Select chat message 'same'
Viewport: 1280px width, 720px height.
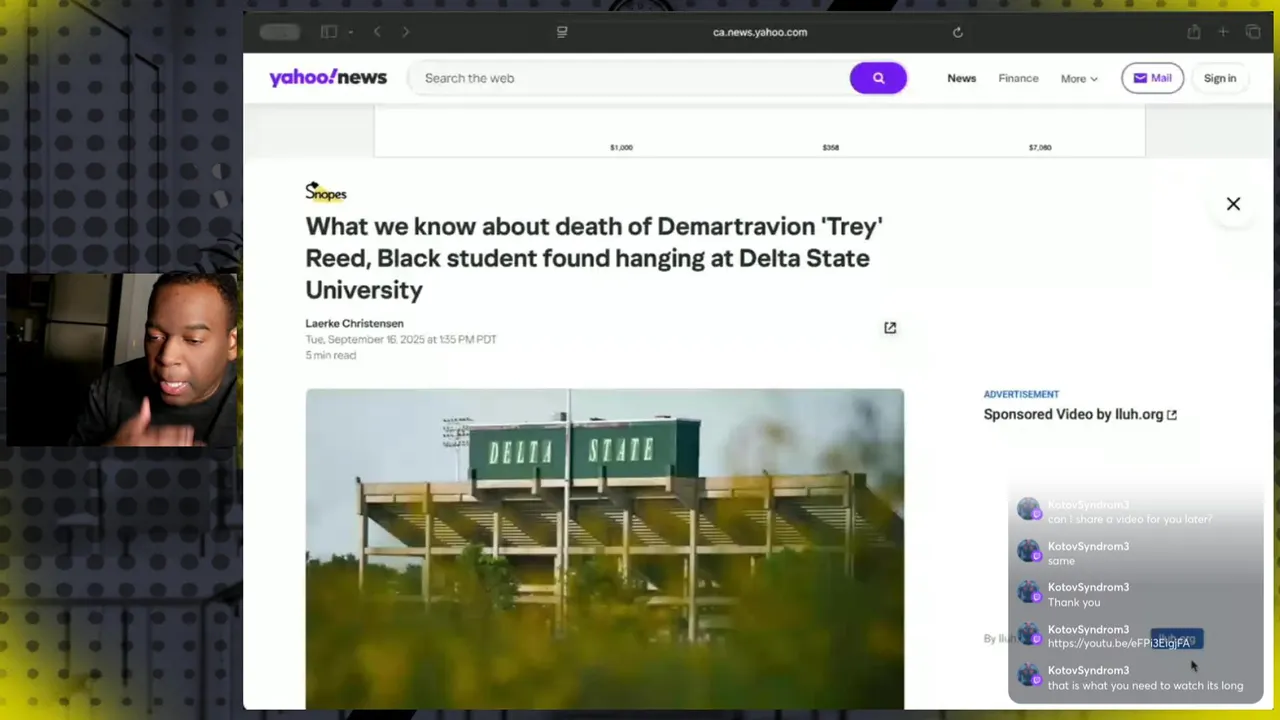1061,561
